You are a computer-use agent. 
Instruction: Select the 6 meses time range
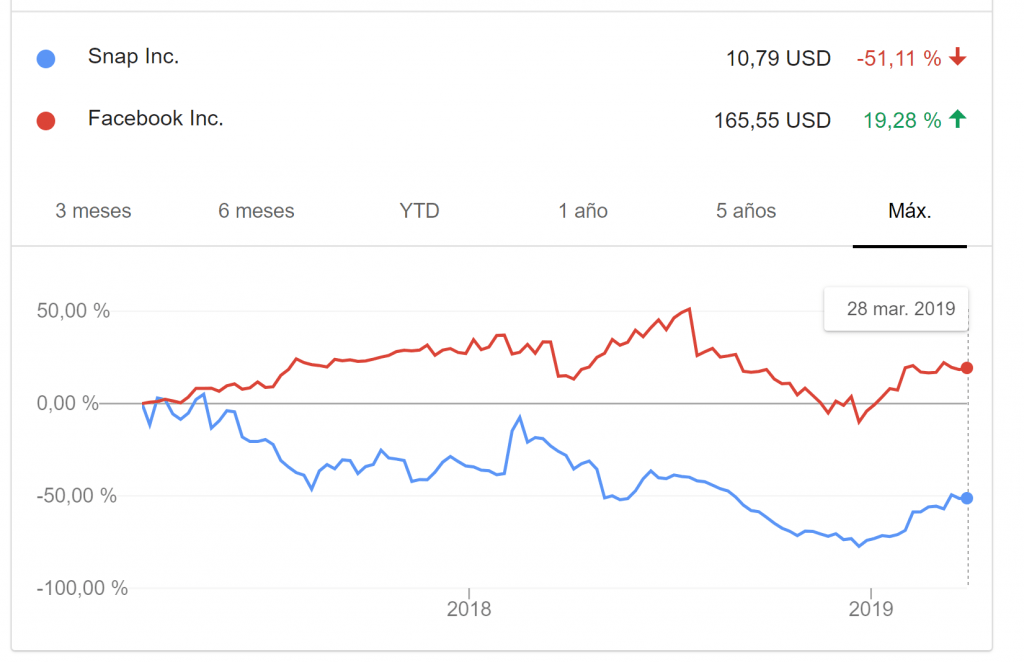(256, 211)
